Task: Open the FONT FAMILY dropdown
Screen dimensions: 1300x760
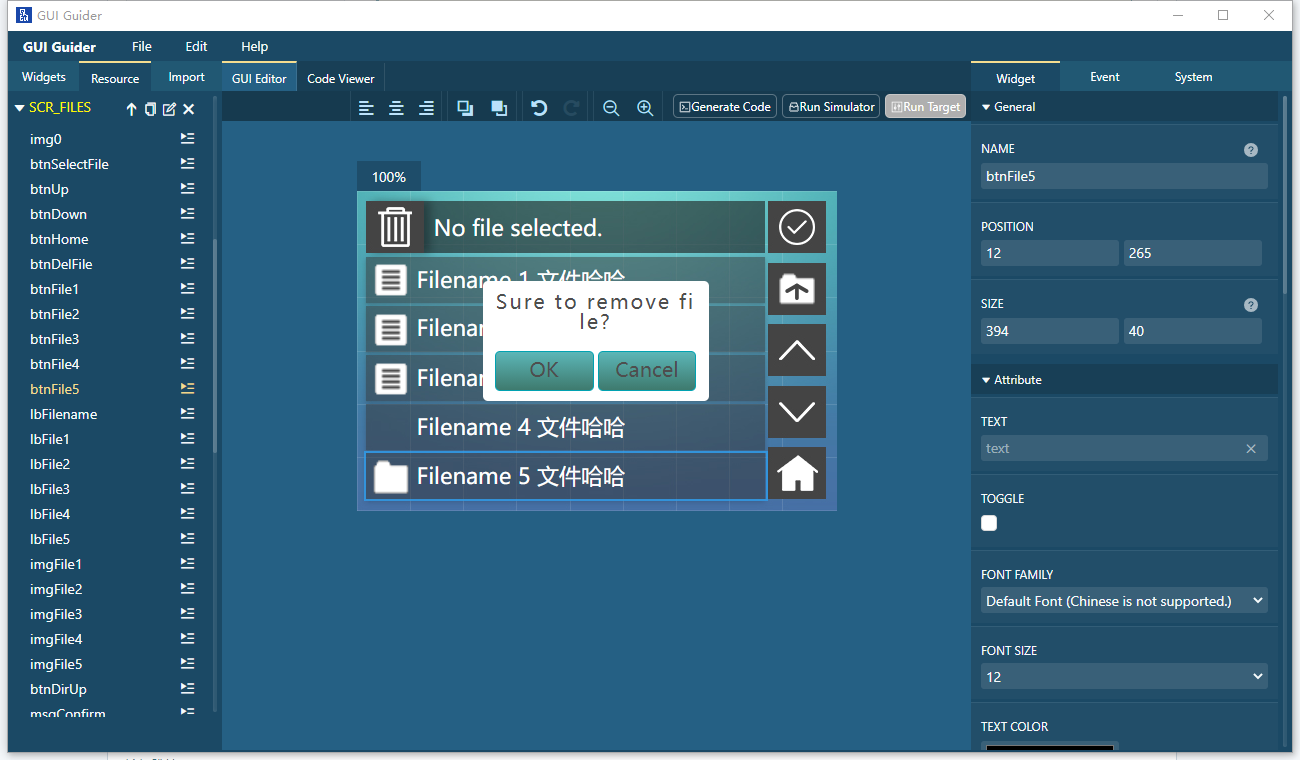Action: (x=1124, y=601)
